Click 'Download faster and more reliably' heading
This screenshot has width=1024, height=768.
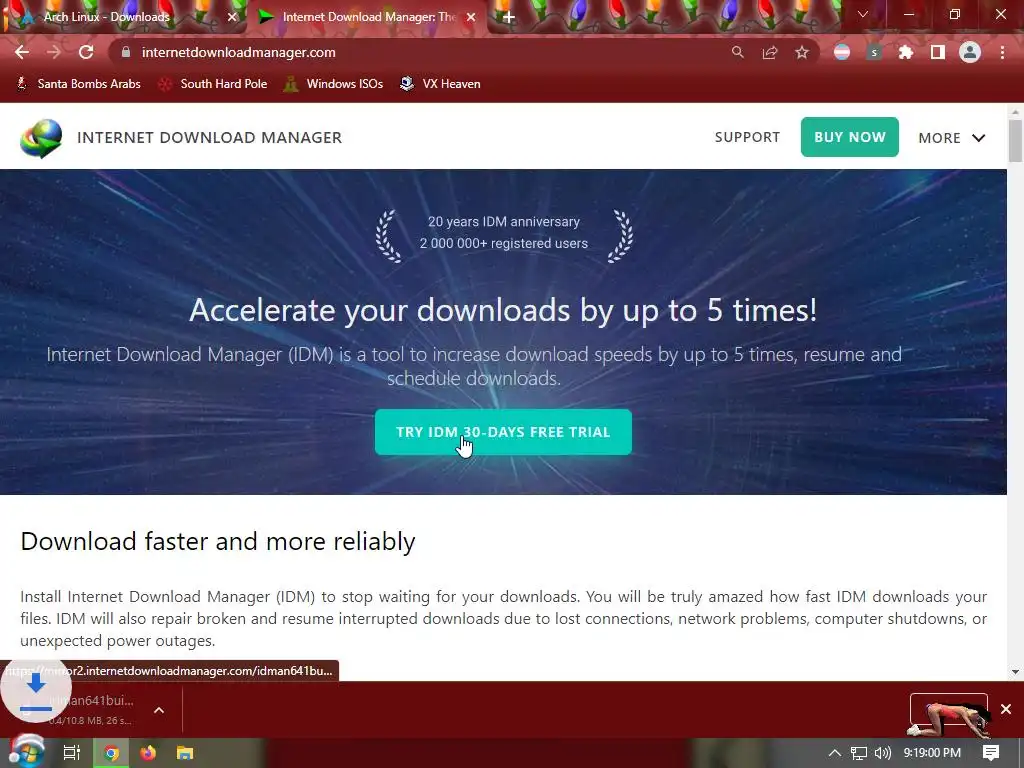click(218, 541)
